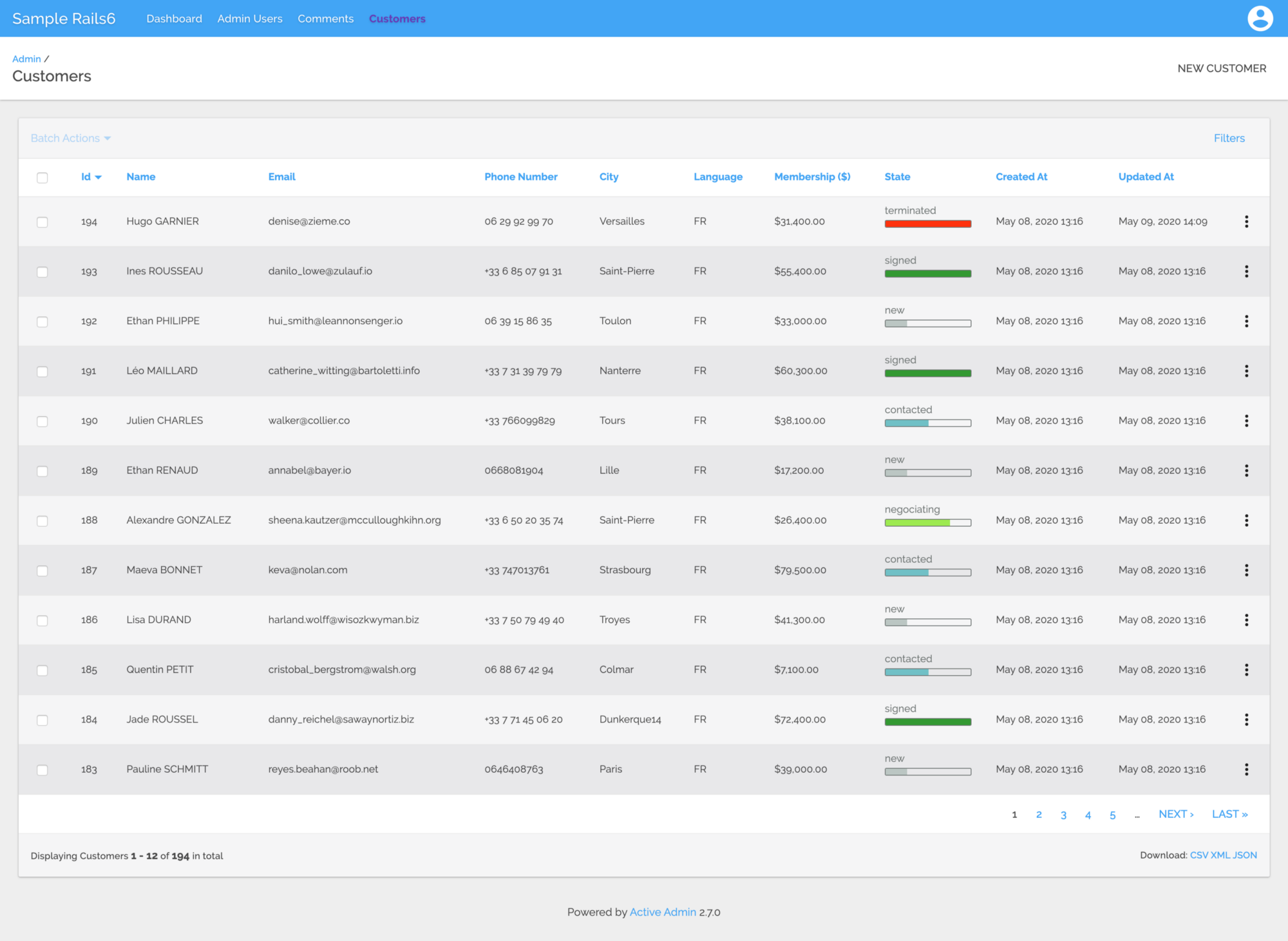Select the checkbox for Alexandre GONZALEZ
This screenshot has height=941, width=1288.
(x=43, y=521)
